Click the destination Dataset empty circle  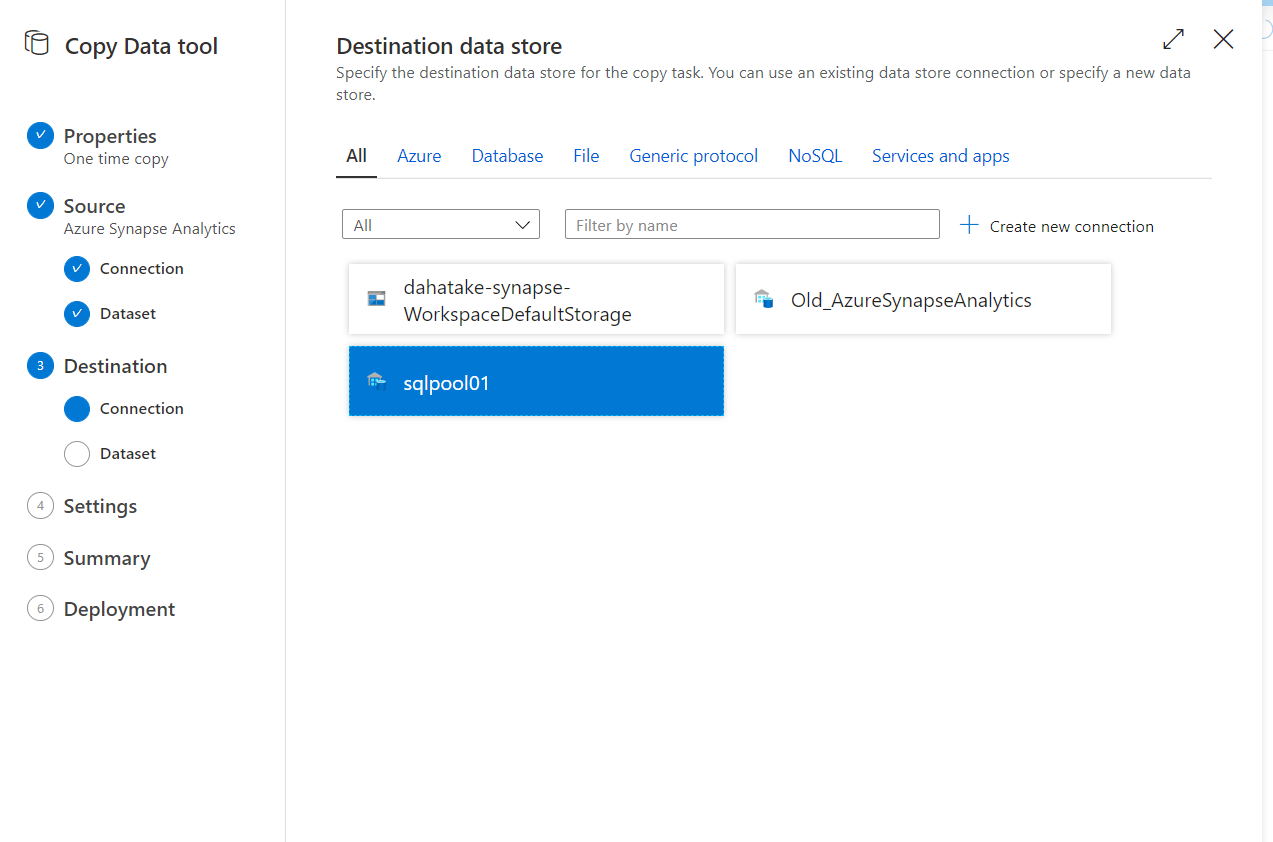(x=77, y=453)
